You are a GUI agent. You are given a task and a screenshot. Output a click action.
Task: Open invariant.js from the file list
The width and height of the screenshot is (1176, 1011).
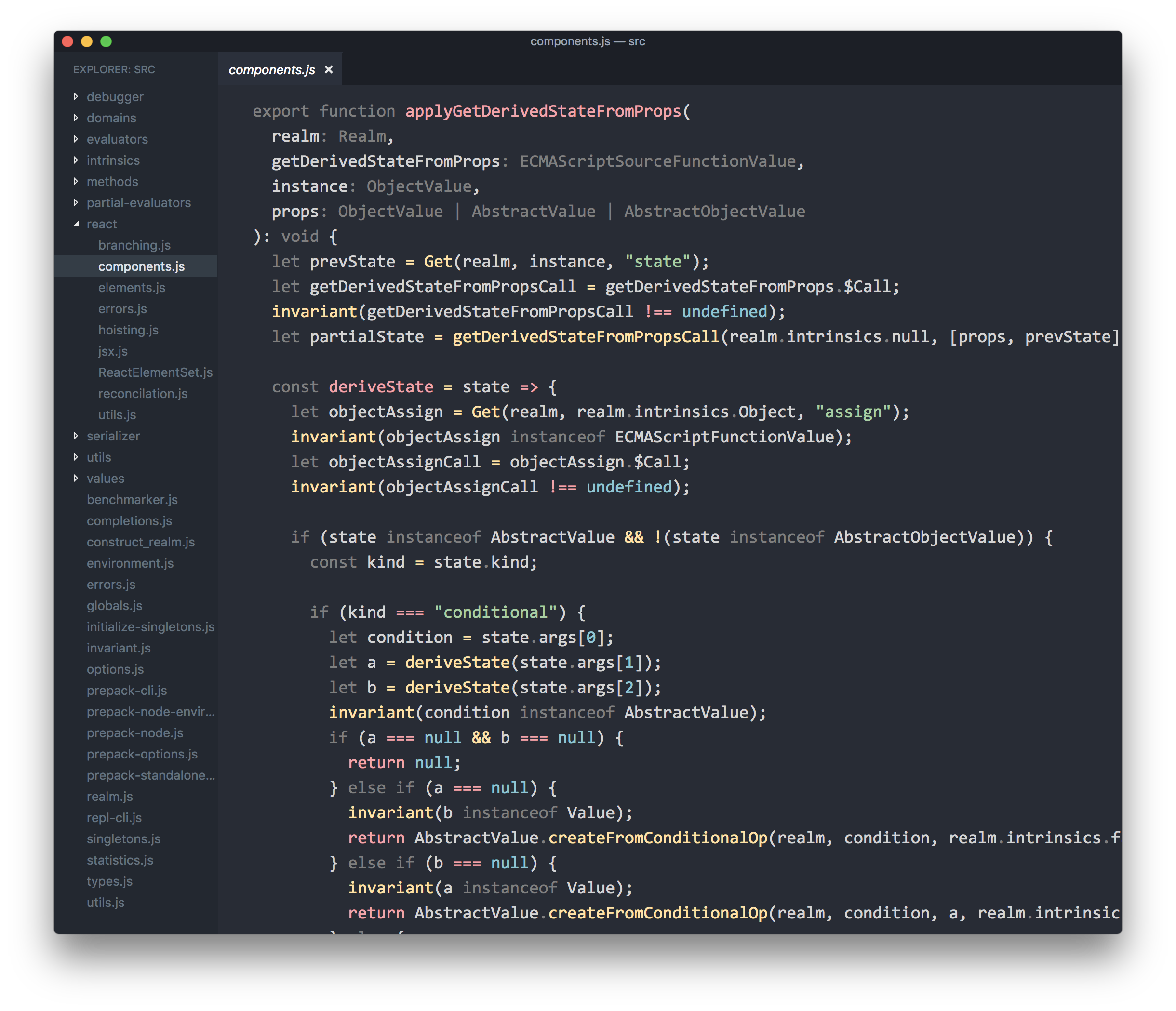coord(119,648)
